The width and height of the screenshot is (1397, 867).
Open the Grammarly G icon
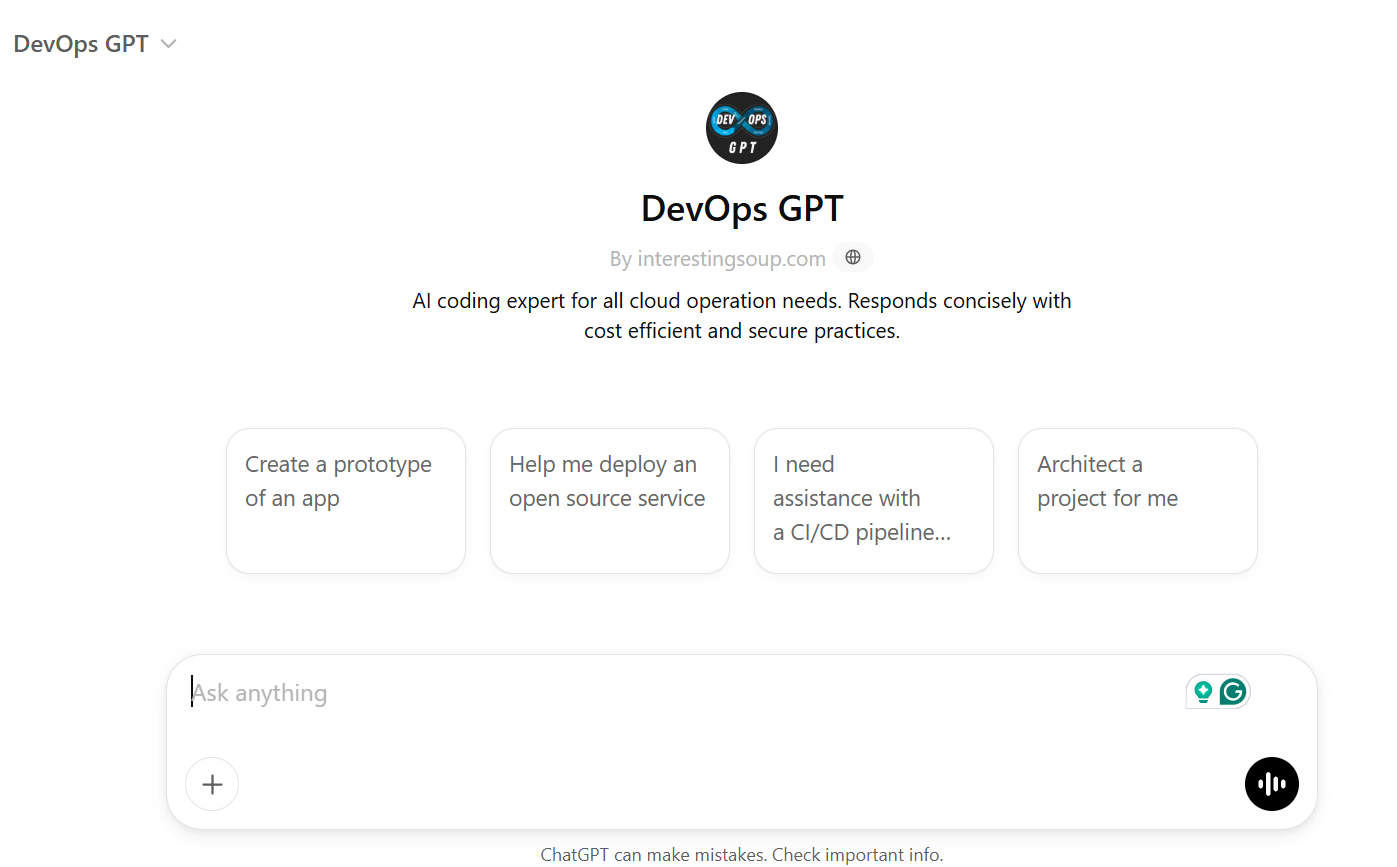[x=1233, y=692]
